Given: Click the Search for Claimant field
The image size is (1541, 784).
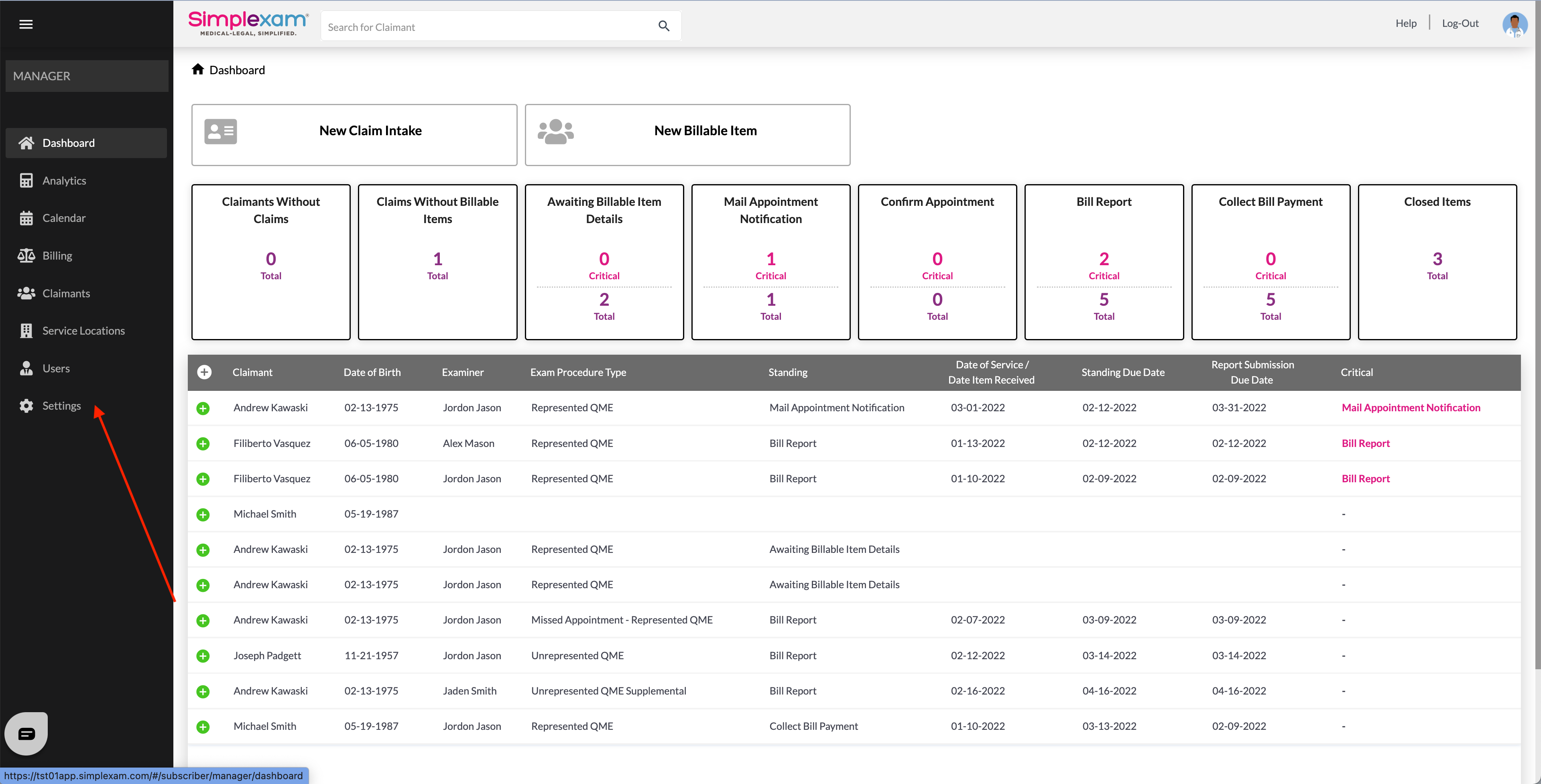Looking at the screenshot, I should [x=488, y=27].
